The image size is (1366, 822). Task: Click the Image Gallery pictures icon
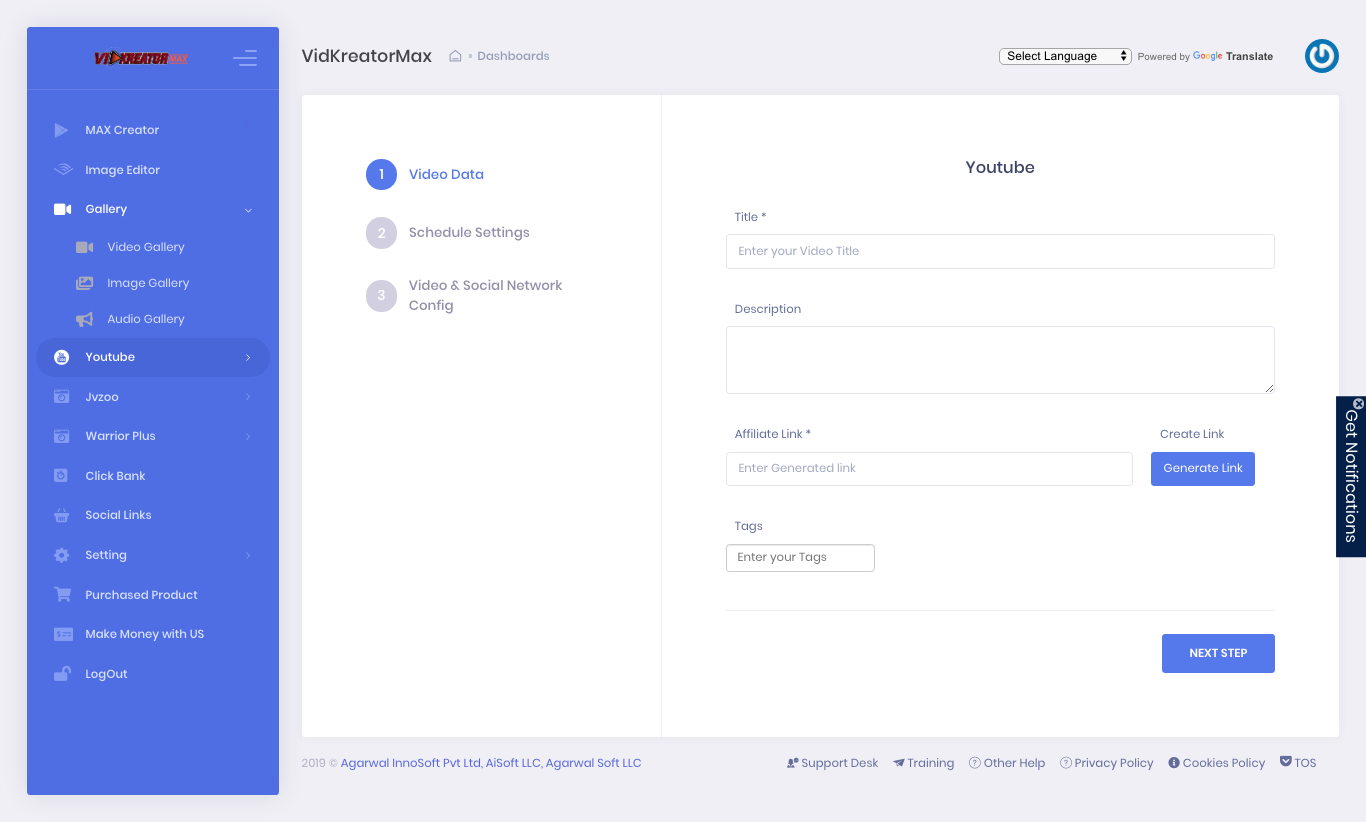(x=85, y=283)
